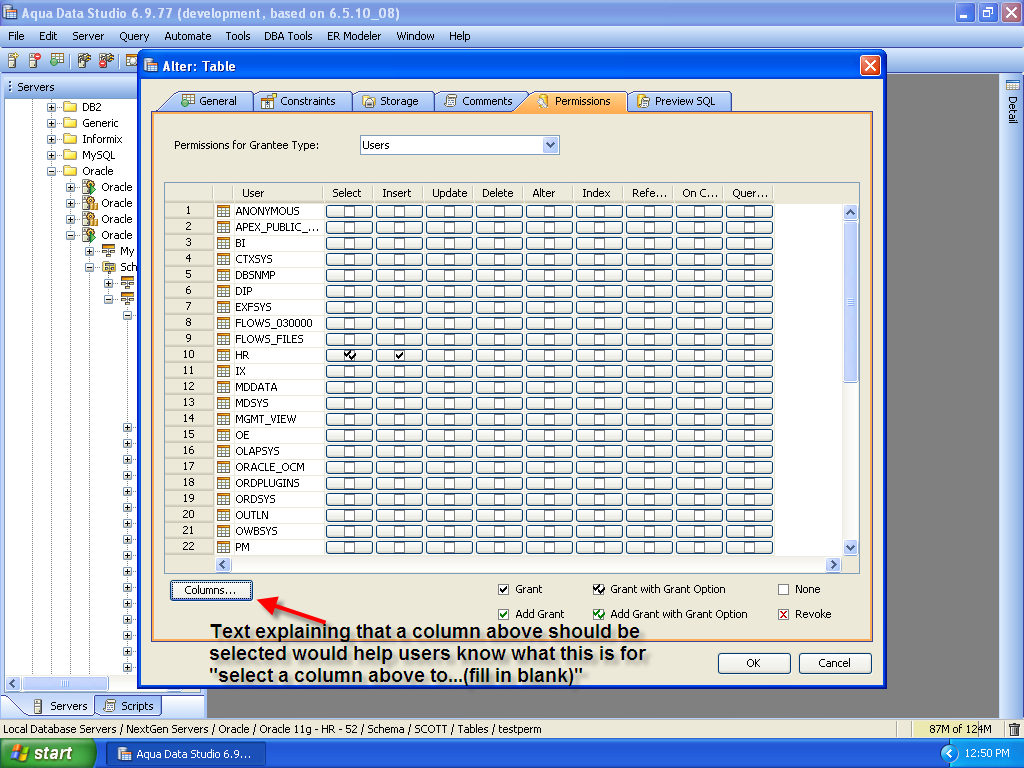Open the DBA Tools menu
The height and width of the screenshot is (768, 1024).
[288, 36]
